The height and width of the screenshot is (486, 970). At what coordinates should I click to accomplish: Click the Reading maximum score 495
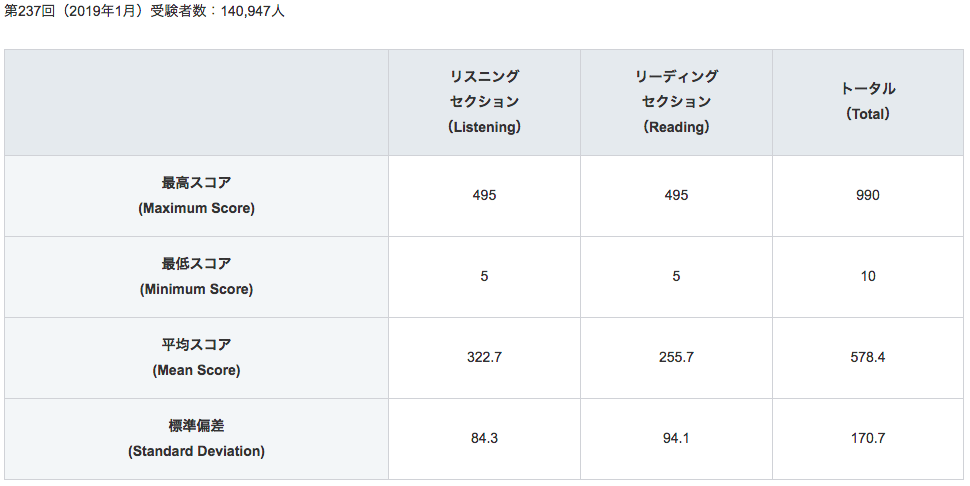click(676, 195)
